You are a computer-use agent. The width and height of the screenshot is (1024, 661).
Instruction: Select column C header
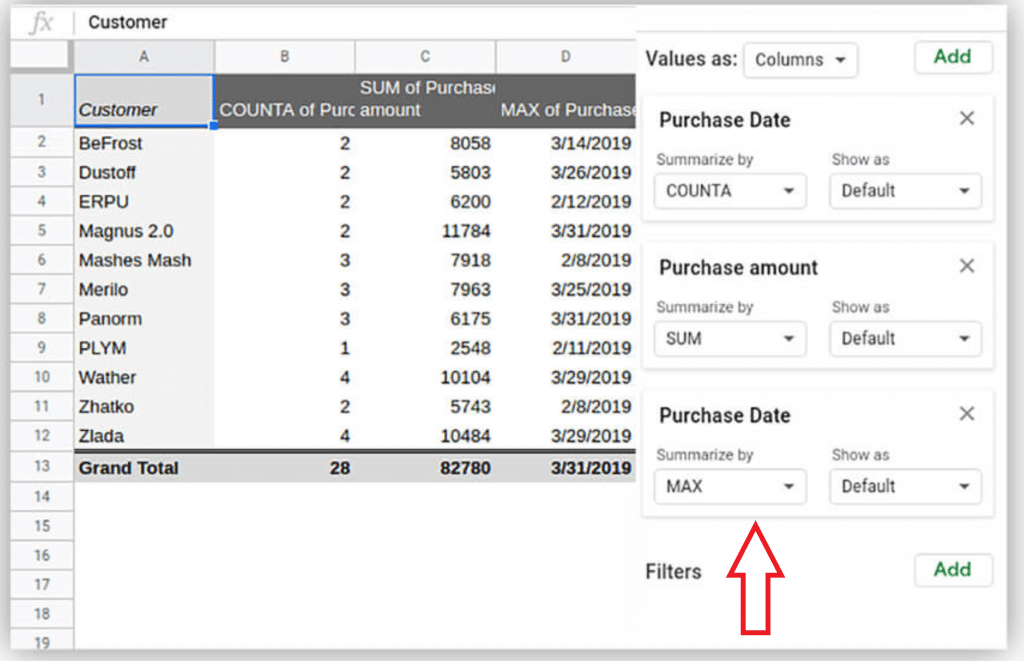(425, 57)
